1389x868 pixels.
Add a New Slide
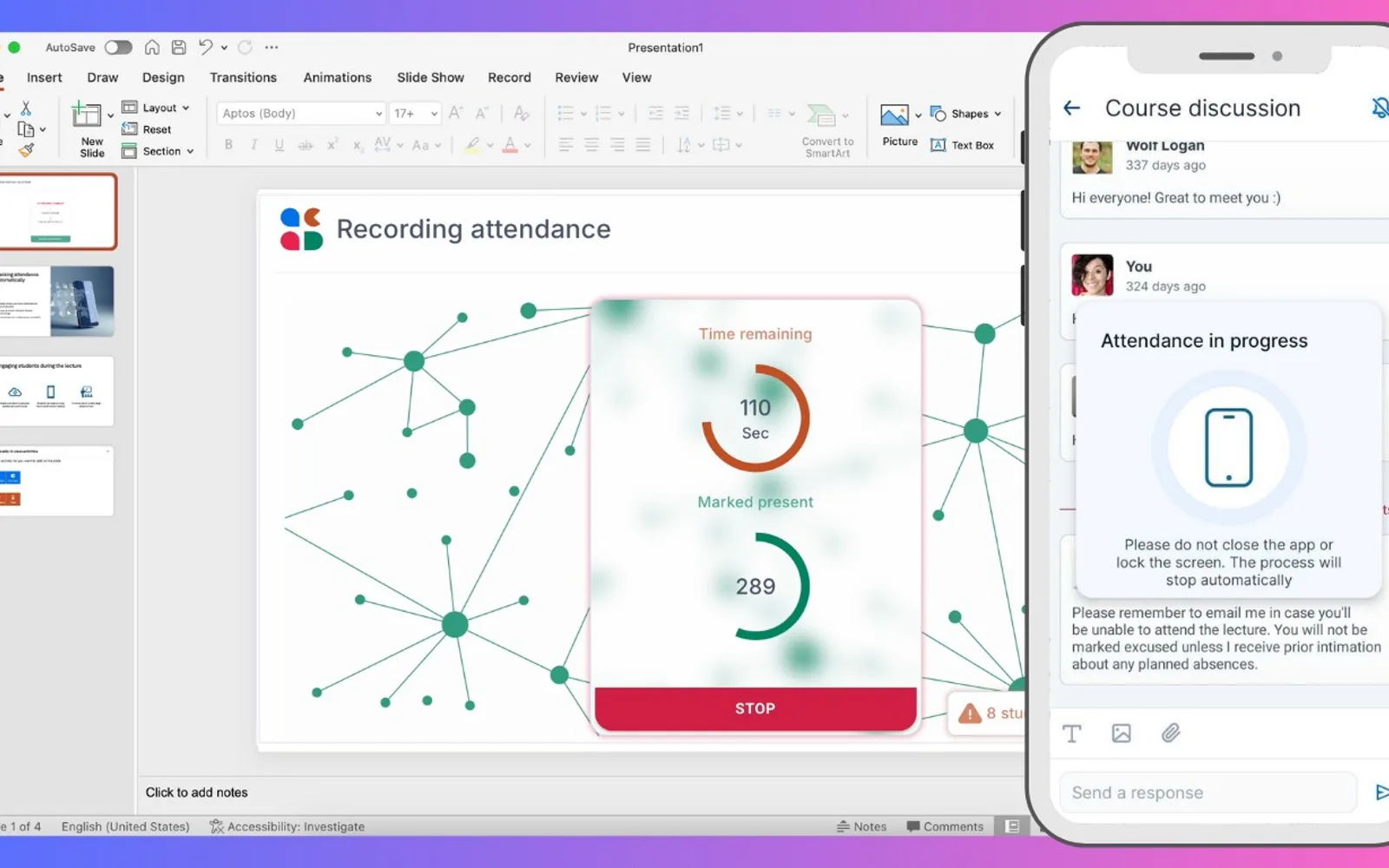pos(91,128)
